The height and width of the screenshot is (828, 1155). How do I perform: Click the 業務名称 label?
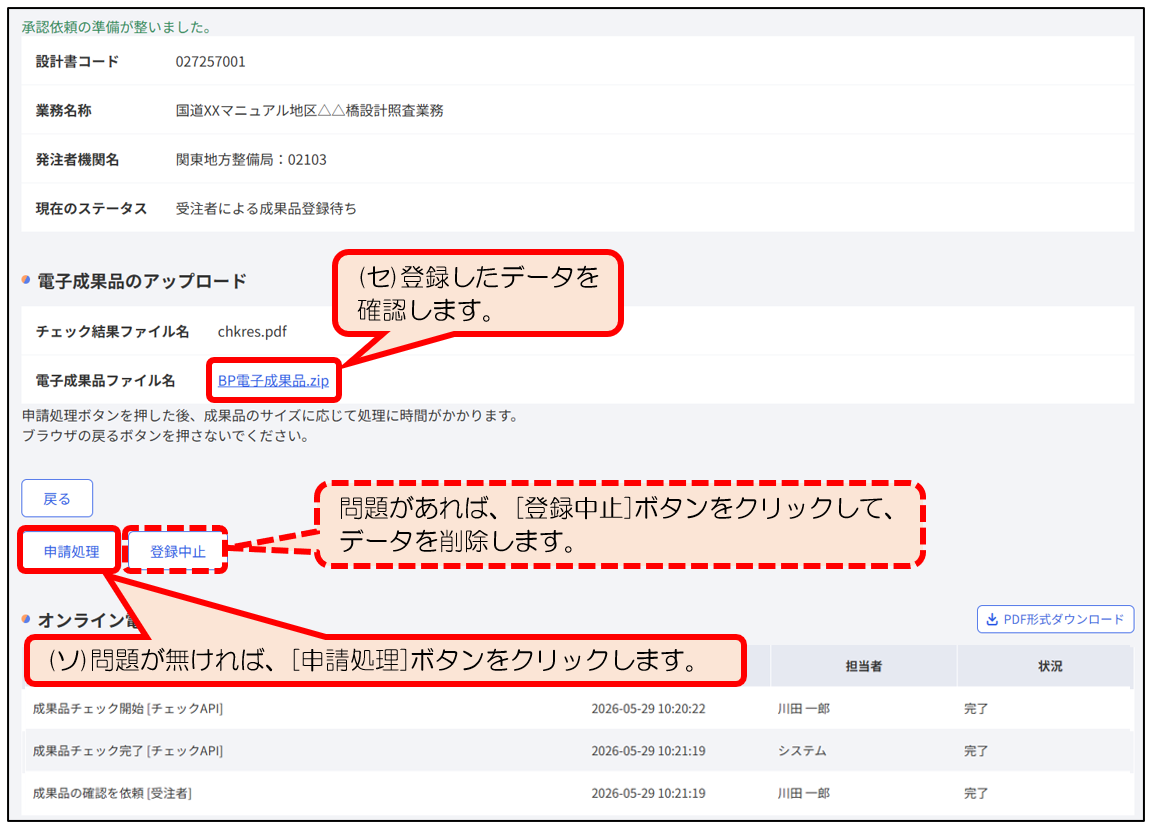(63, 110)
